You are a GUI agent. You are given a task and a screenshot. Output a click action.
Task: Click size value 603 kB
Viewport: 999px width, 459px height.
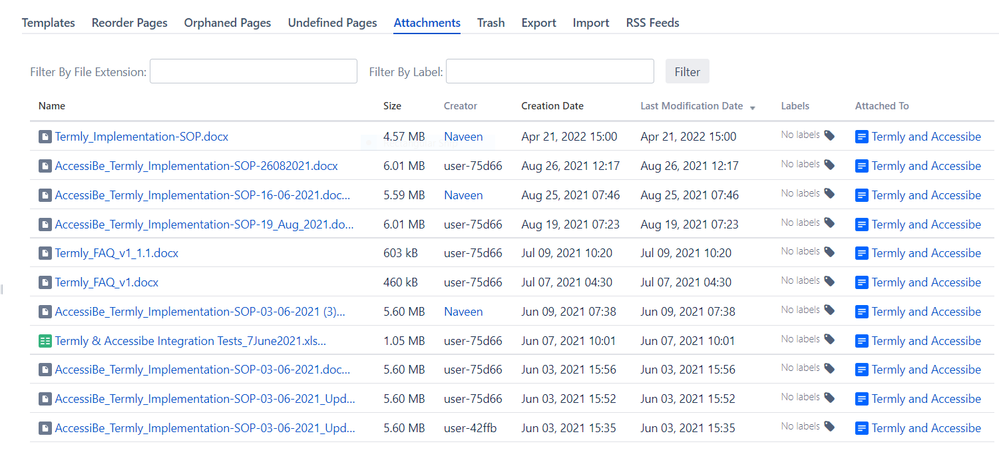[x=401, y=253]
